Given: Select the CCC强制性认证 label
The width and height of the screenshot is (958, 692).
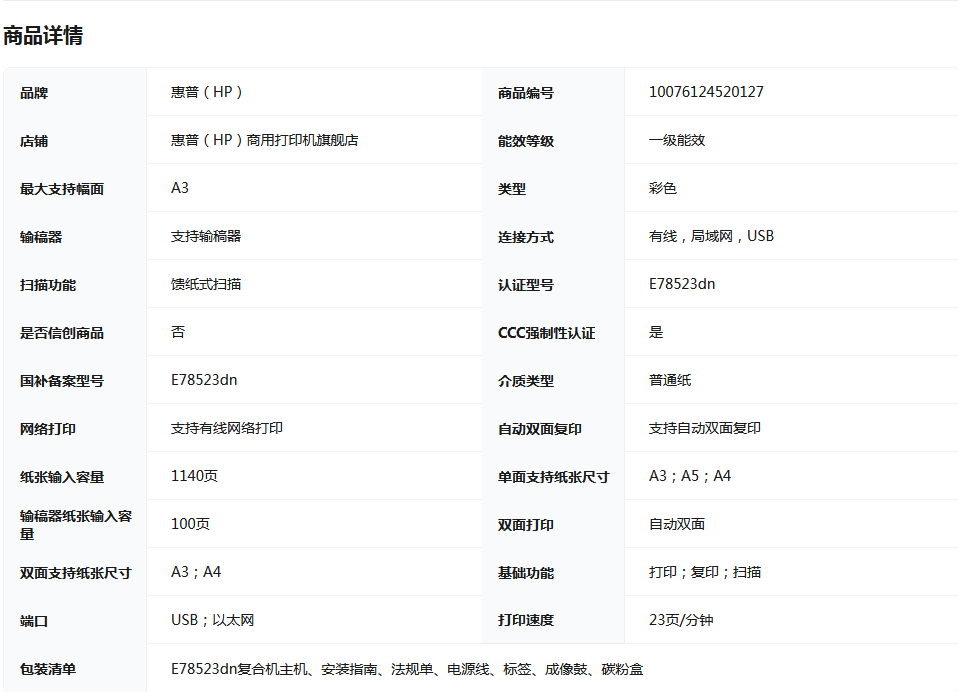Looking at the screenshot, I should (546, 333).
